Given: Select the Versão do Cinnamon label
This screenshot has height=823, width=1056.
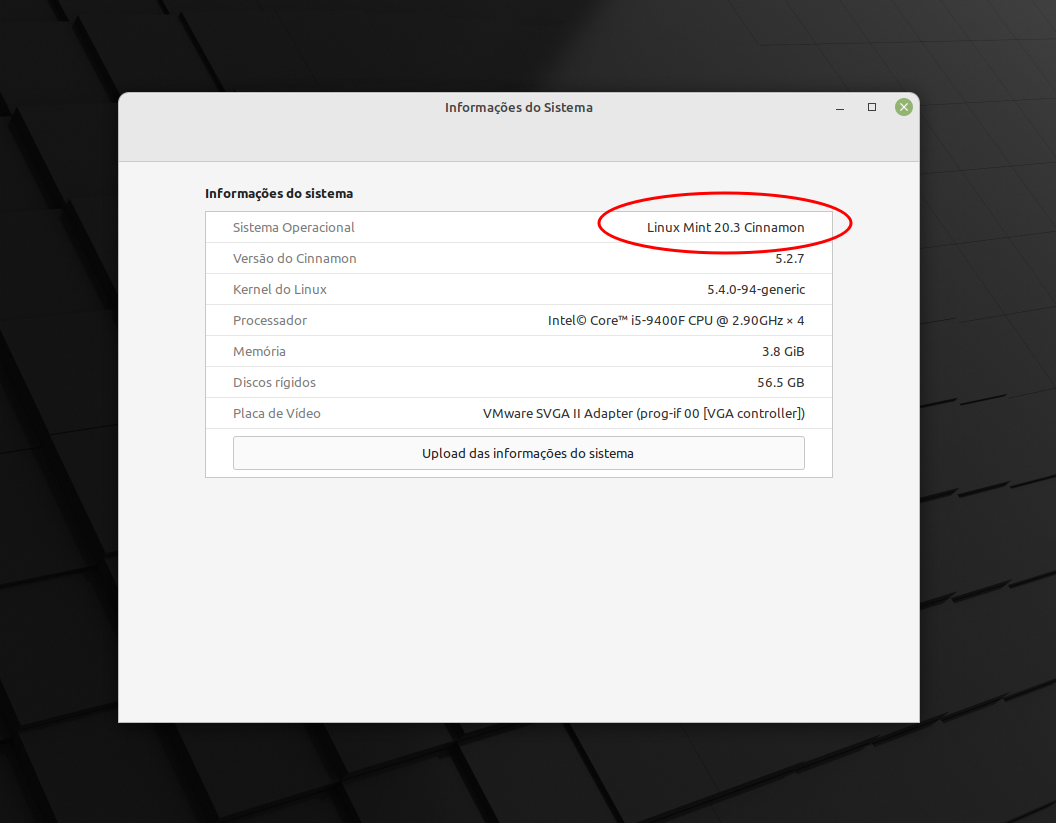Looking at the screenshot, I should [294, 258].
